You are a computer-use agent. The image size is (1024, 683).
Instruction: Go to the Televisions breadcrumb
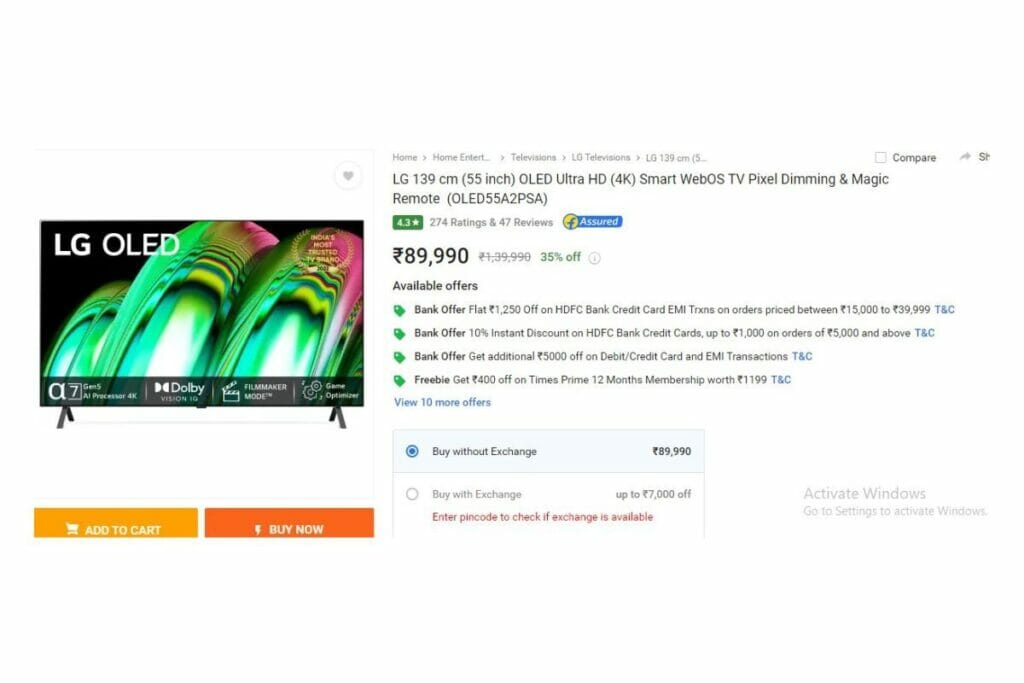point(533,157)
